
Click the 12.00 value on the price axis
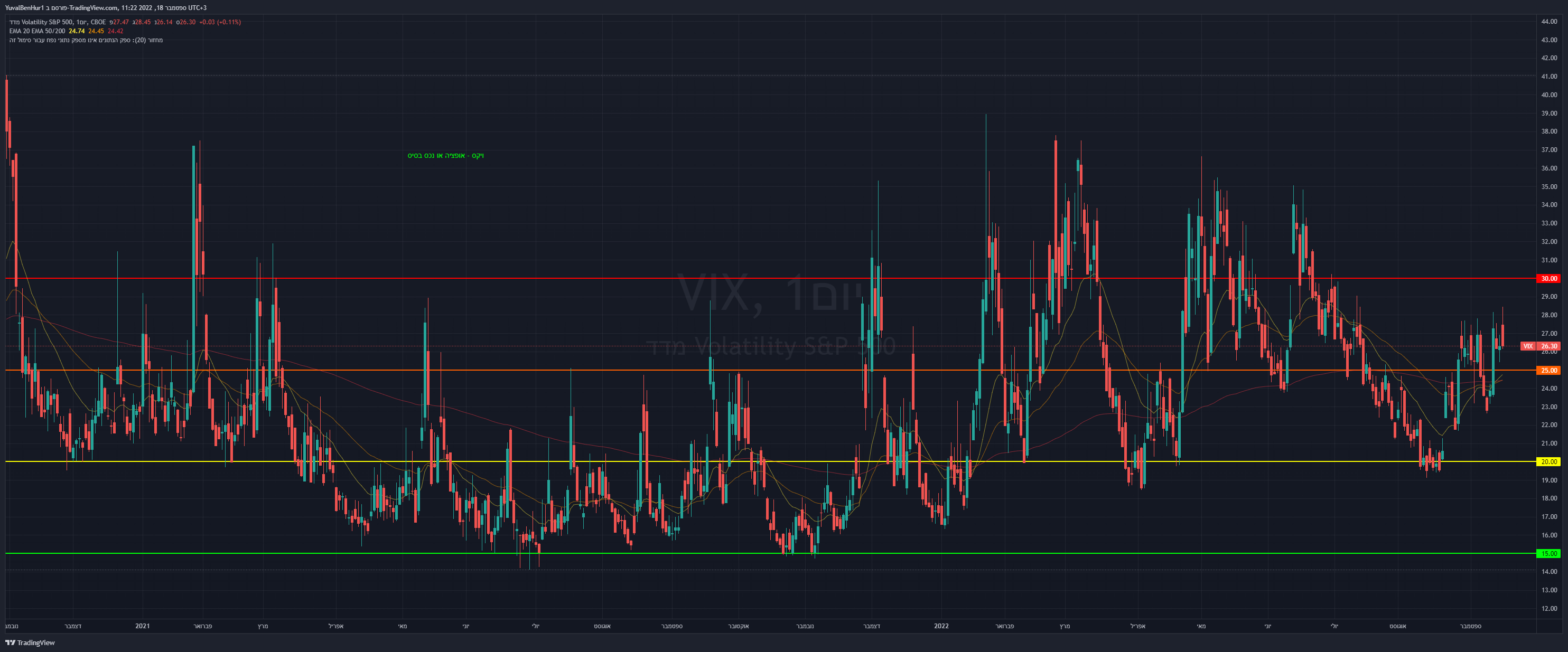click(1548, 608)
